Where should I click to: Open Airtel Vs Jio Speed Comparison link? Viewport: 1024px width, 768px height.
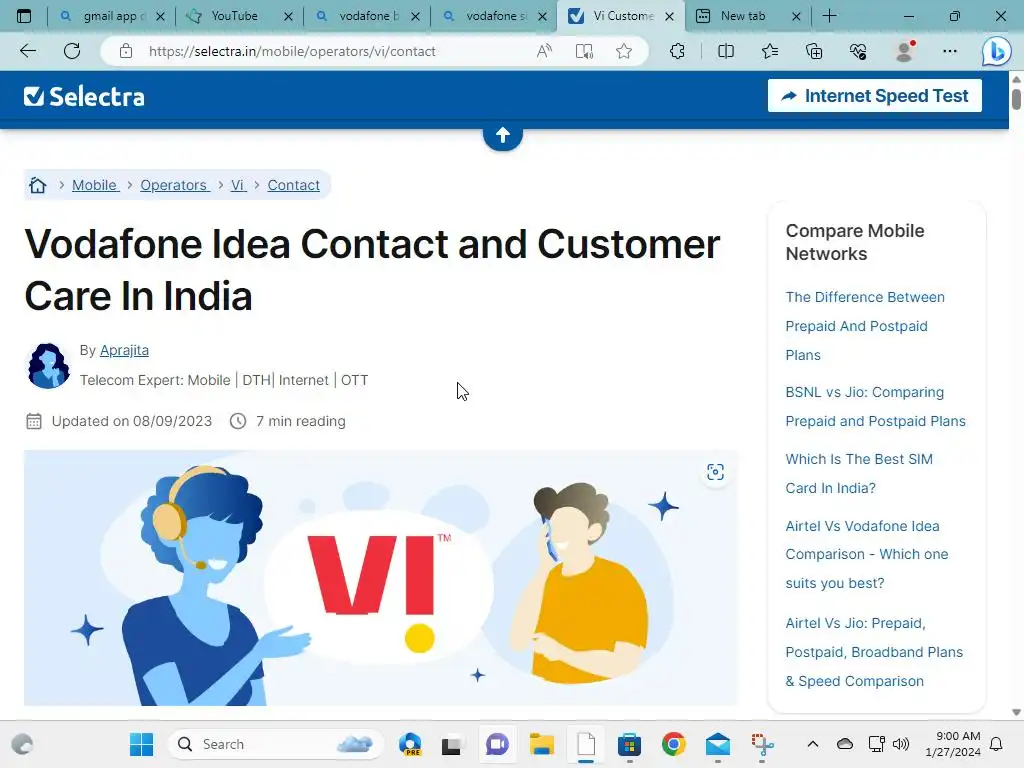coord(874,652)
